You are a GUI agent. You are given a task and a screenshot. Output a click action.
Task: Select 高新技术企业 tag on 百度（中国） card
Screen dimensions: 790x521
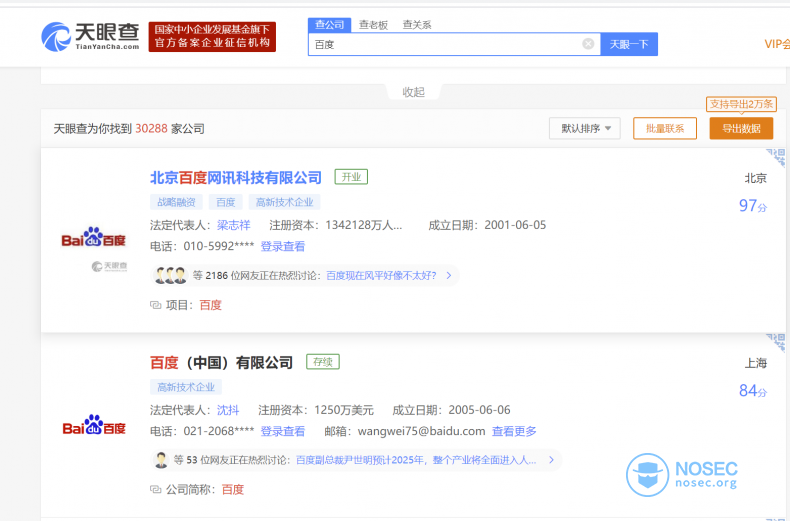click(x=186, y=387)
